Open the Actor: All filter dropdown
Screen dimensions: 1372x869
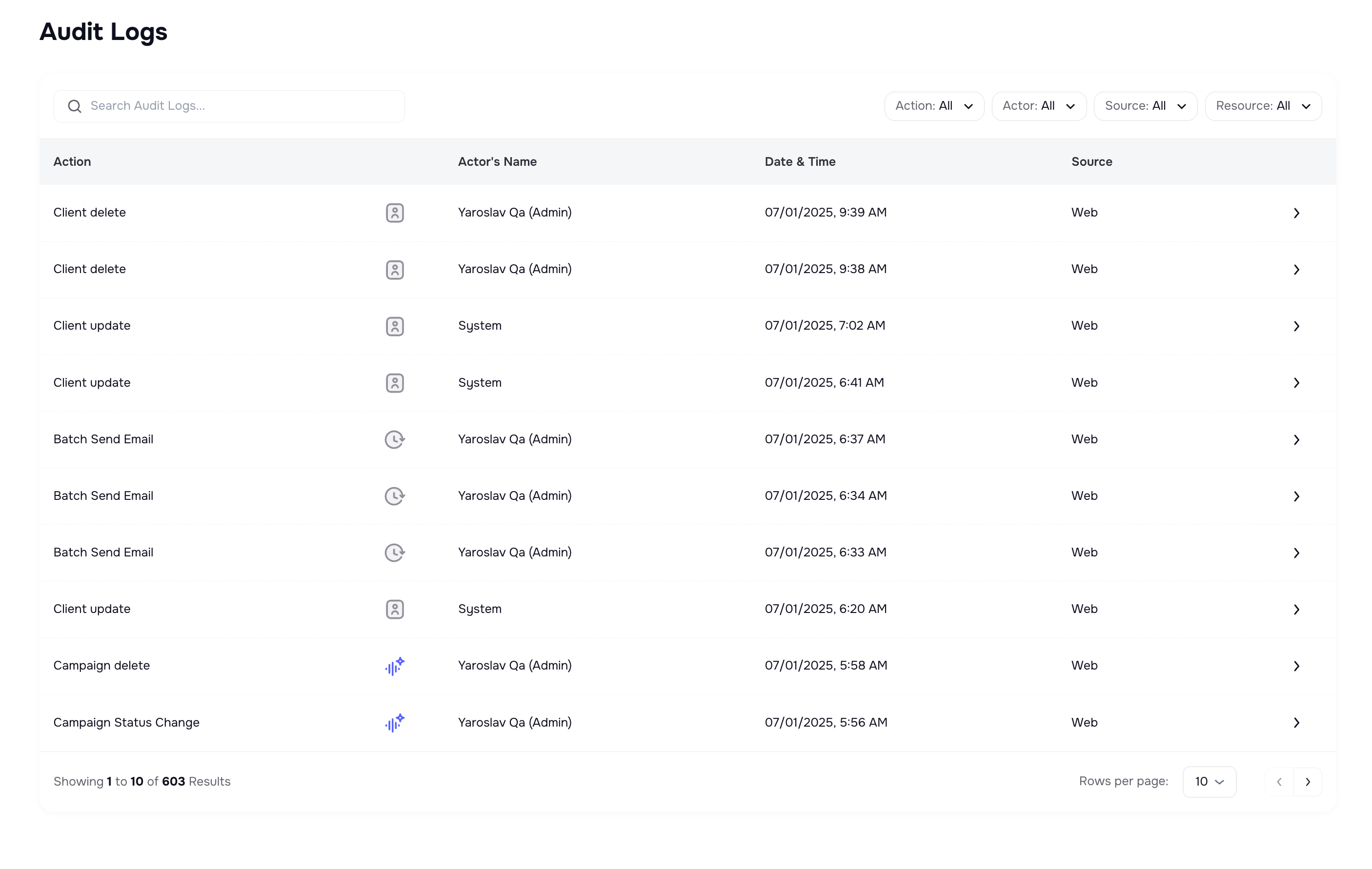pyautogui.click(x=1039, y=106)
